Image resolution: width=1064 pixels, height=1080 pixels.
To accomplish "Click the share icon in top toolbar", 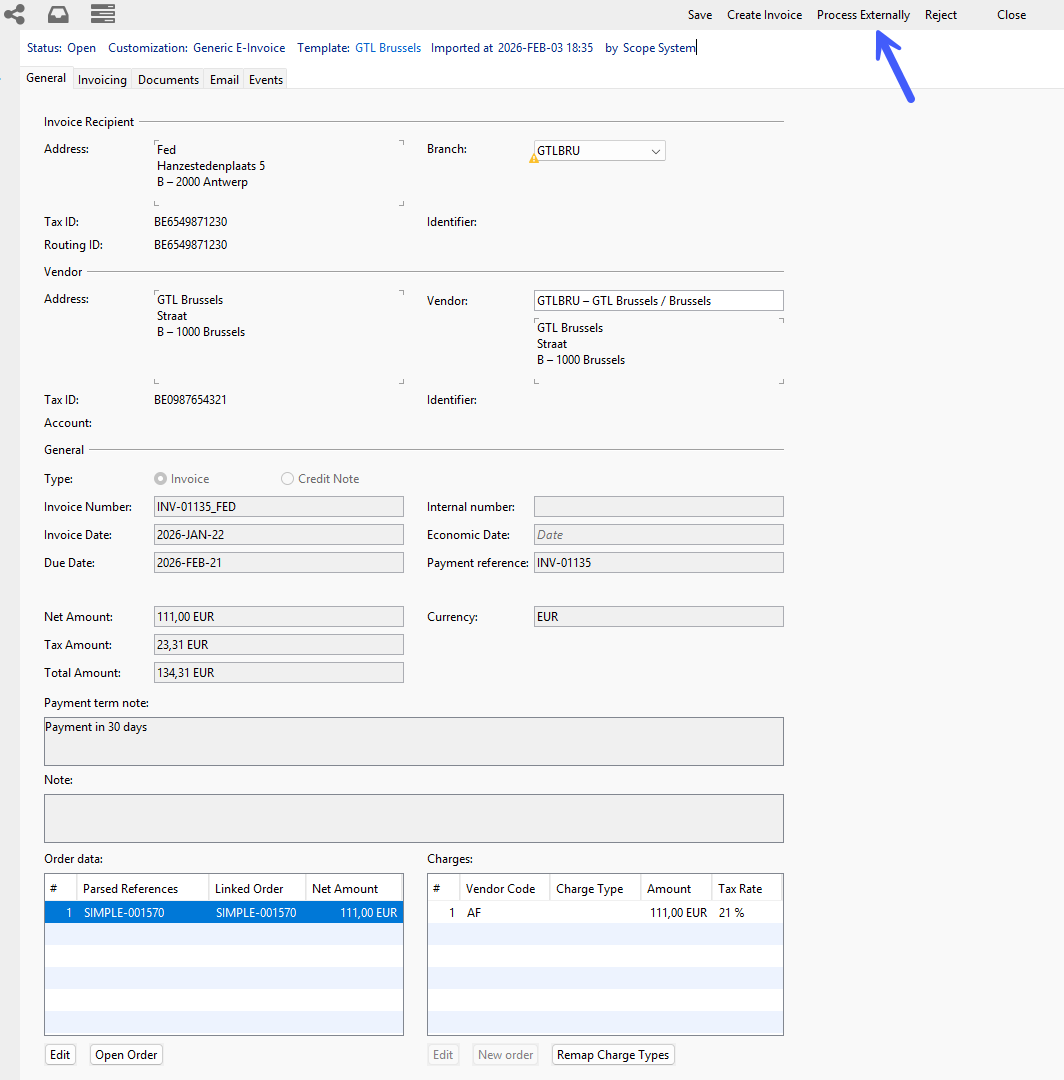I will click(x=14, y=13).
